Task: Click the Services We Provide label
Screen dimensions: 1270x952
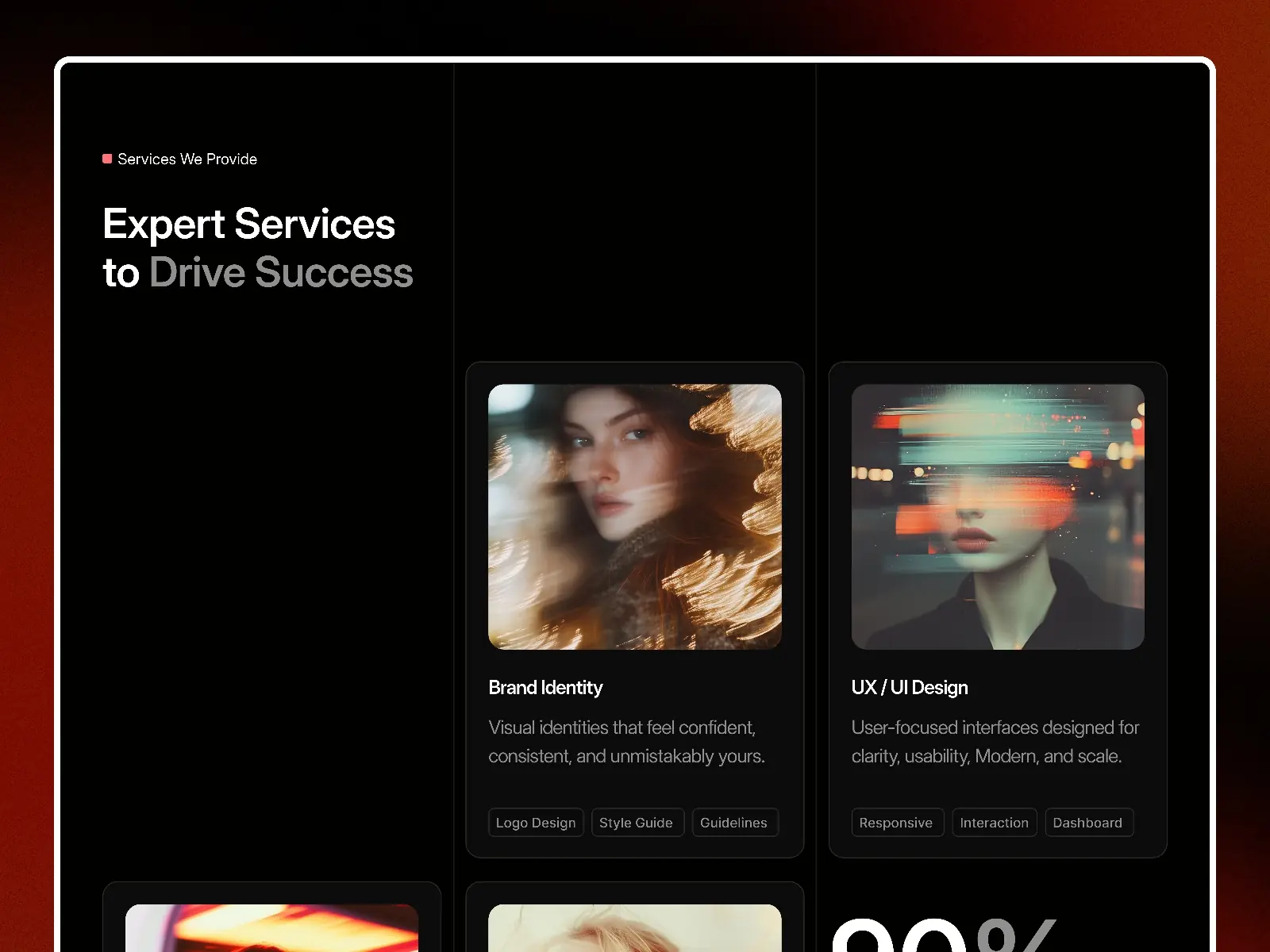Action: pos(187,159)
